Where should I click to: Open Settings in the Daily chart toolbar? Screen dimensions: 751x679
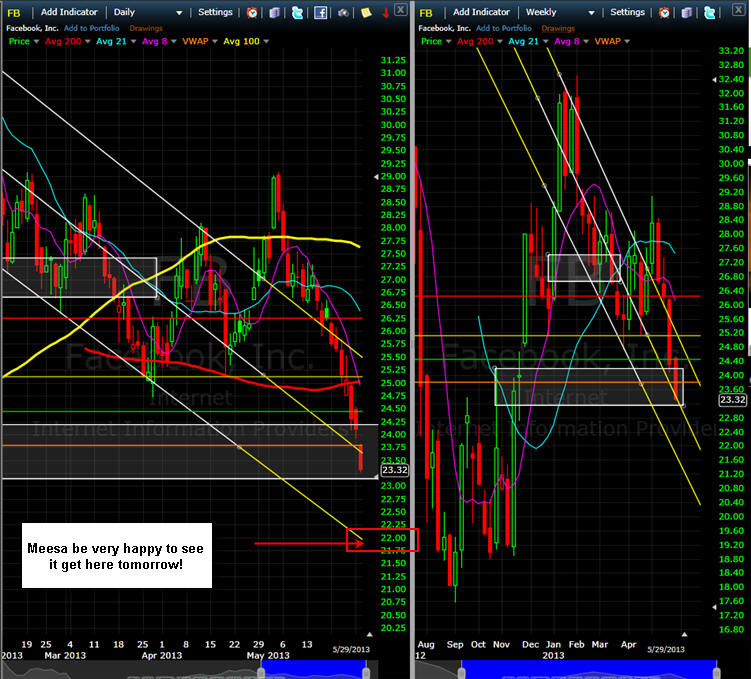point(215,12)
